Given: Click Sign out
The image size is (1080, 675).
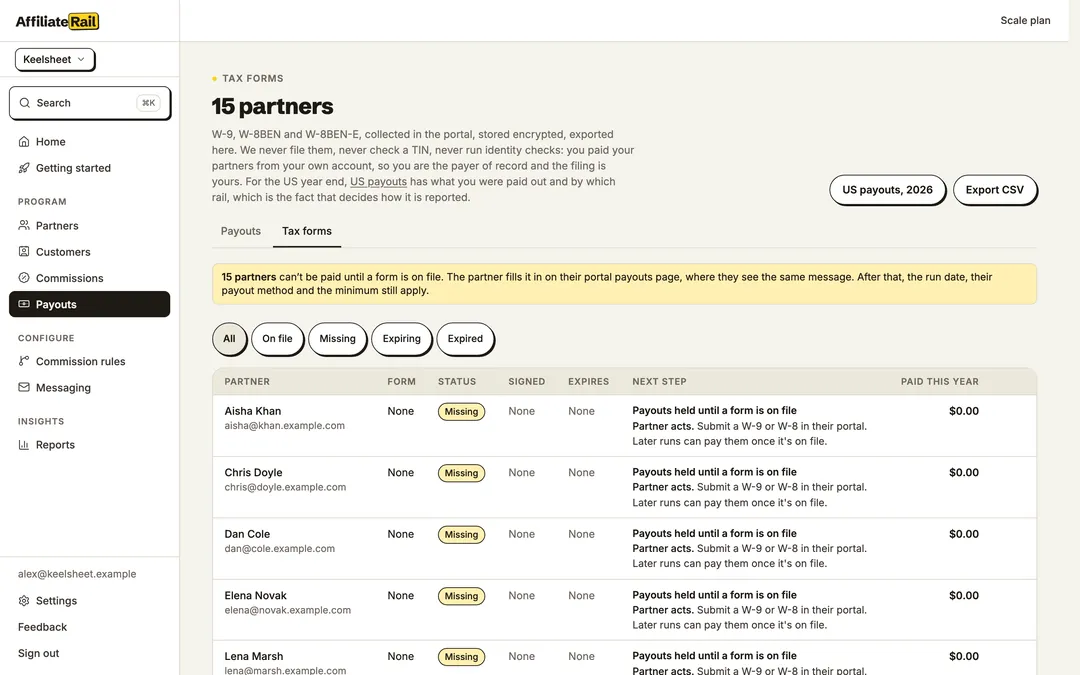Looking at the screenshot, I should [39, 653].
